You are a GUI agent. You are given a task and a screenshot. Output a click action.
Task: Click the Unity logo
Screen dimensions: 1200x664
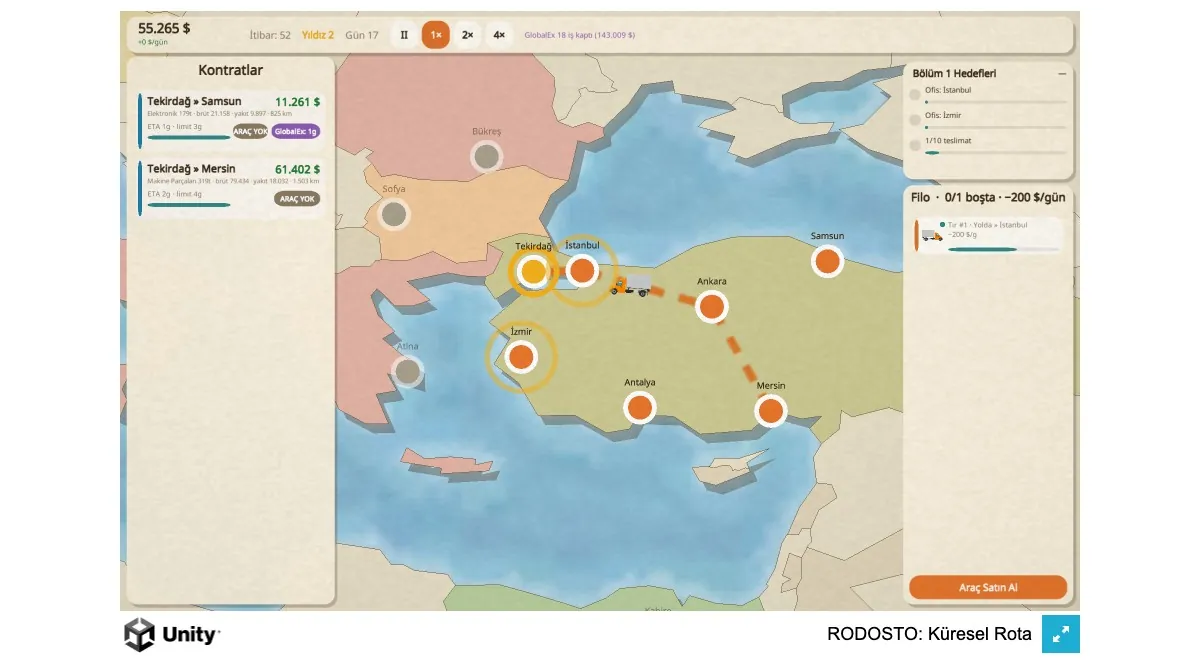pyautogui.click(x=172, y=634)
